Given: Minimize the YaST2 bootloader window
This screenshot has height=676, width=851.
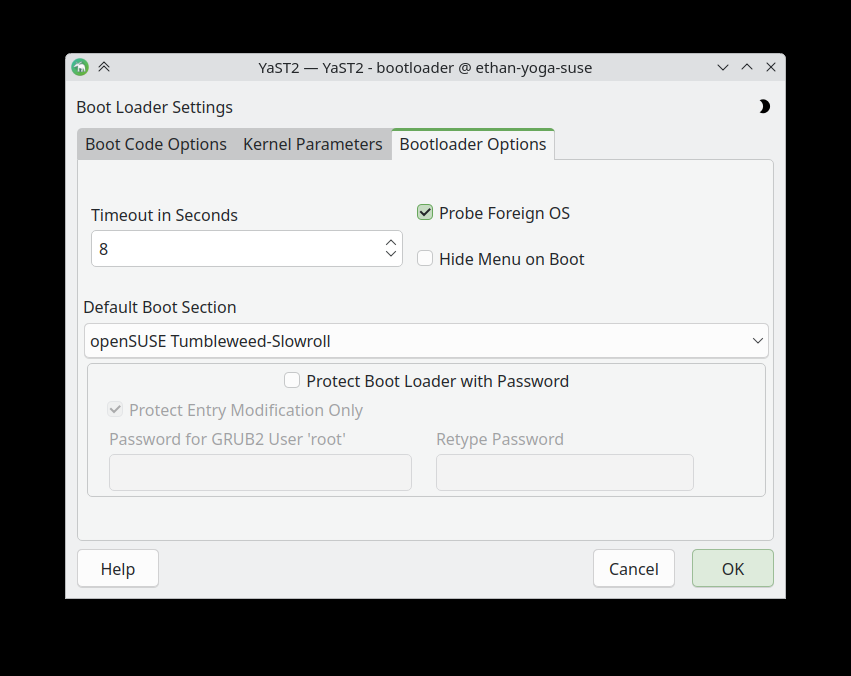Looking at the screenshot, I should pyautogui.click(x=723, y=67).
